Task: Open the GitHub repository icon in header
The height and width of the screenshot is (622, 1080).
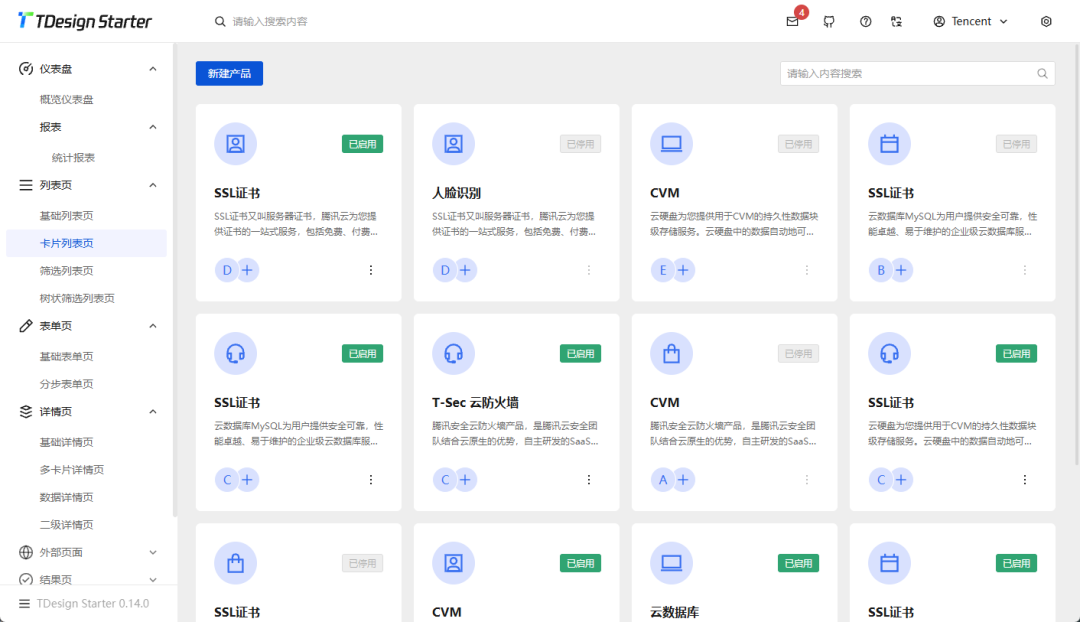Action: tap(829, 21)
